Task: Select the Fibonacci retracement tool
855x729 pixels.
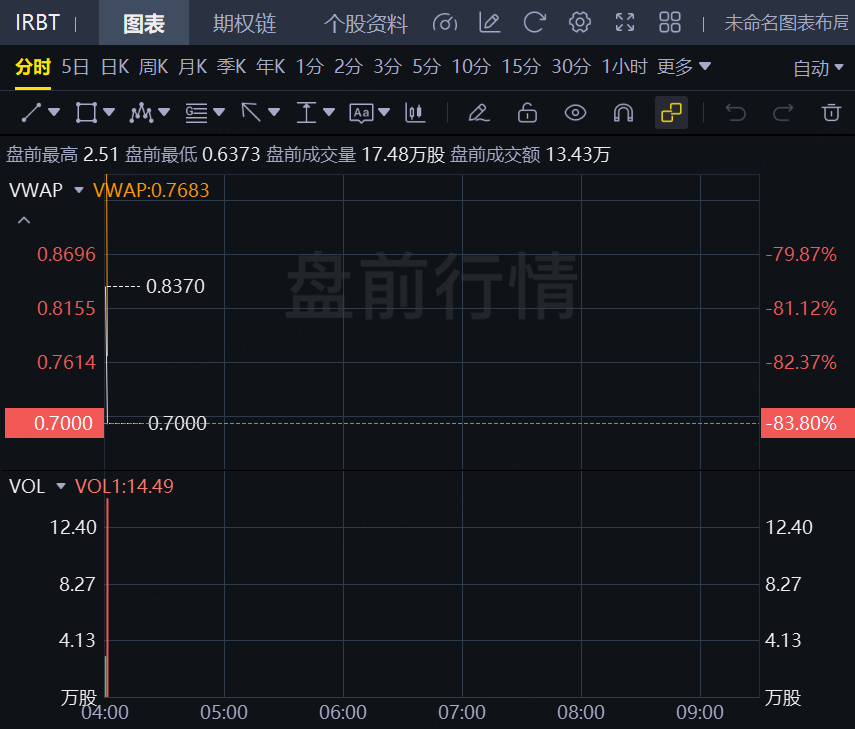Action: (196, 113)
